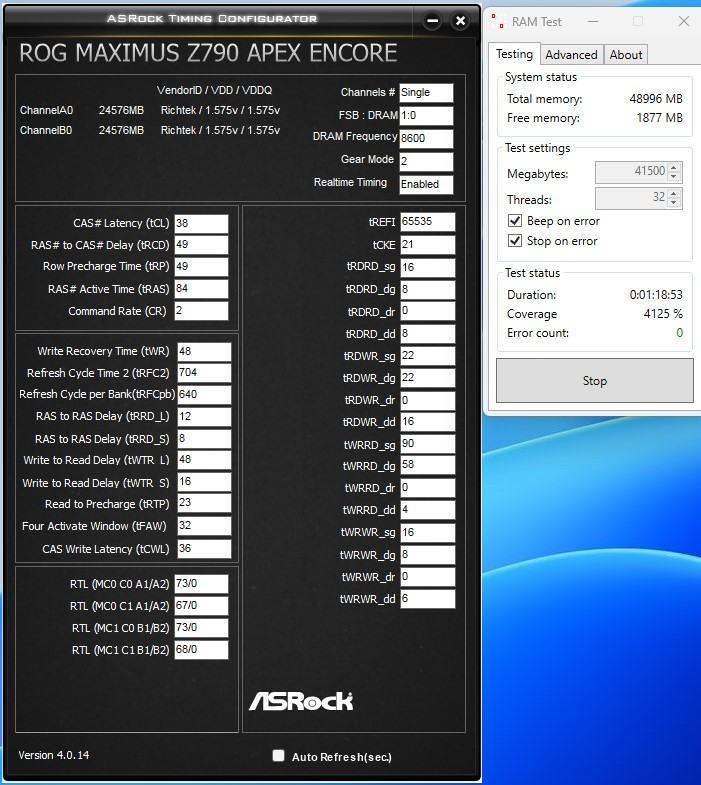Click the tREFI field showing 65535
701x785 pixels.
click(428, 222)
